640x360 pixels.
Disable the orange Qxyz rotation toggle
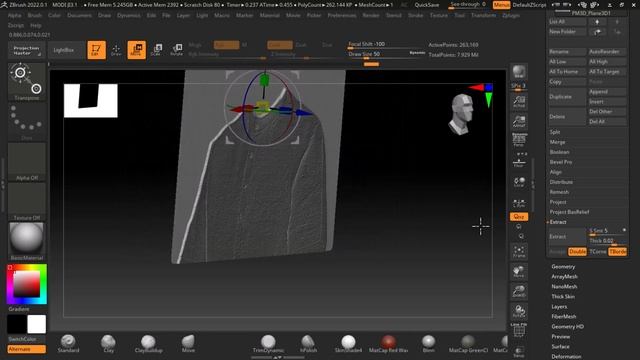(x=519, y=217)
